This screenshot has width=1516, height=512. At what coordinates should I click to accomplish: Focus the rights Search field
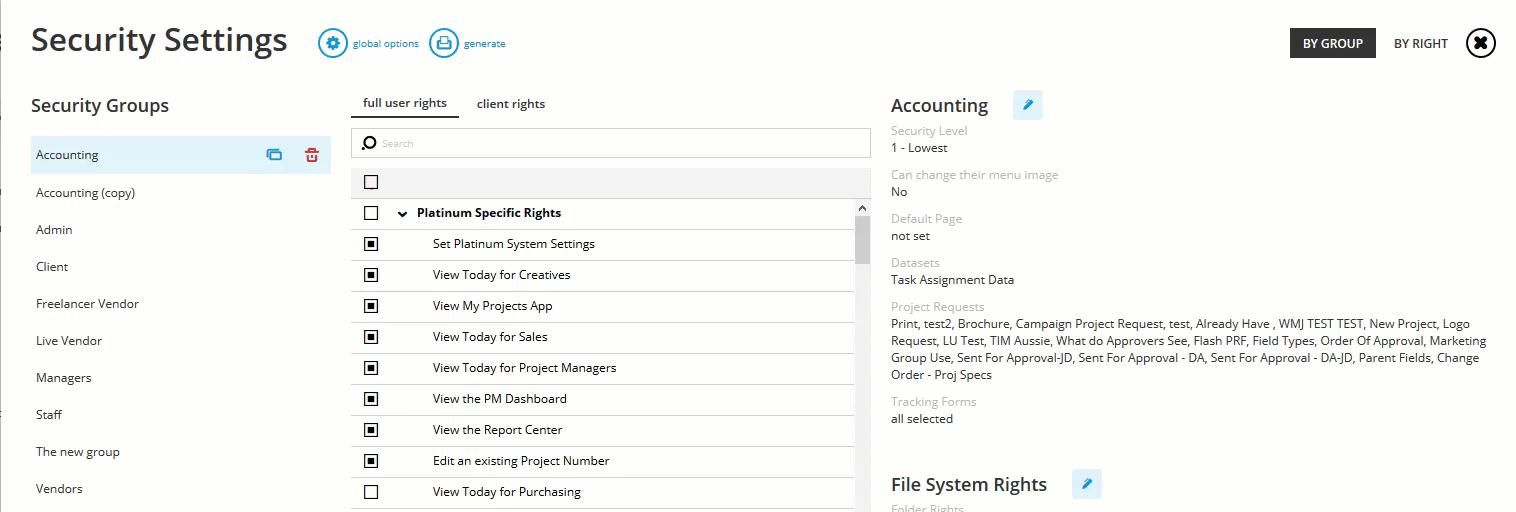(x=611, y=143)
